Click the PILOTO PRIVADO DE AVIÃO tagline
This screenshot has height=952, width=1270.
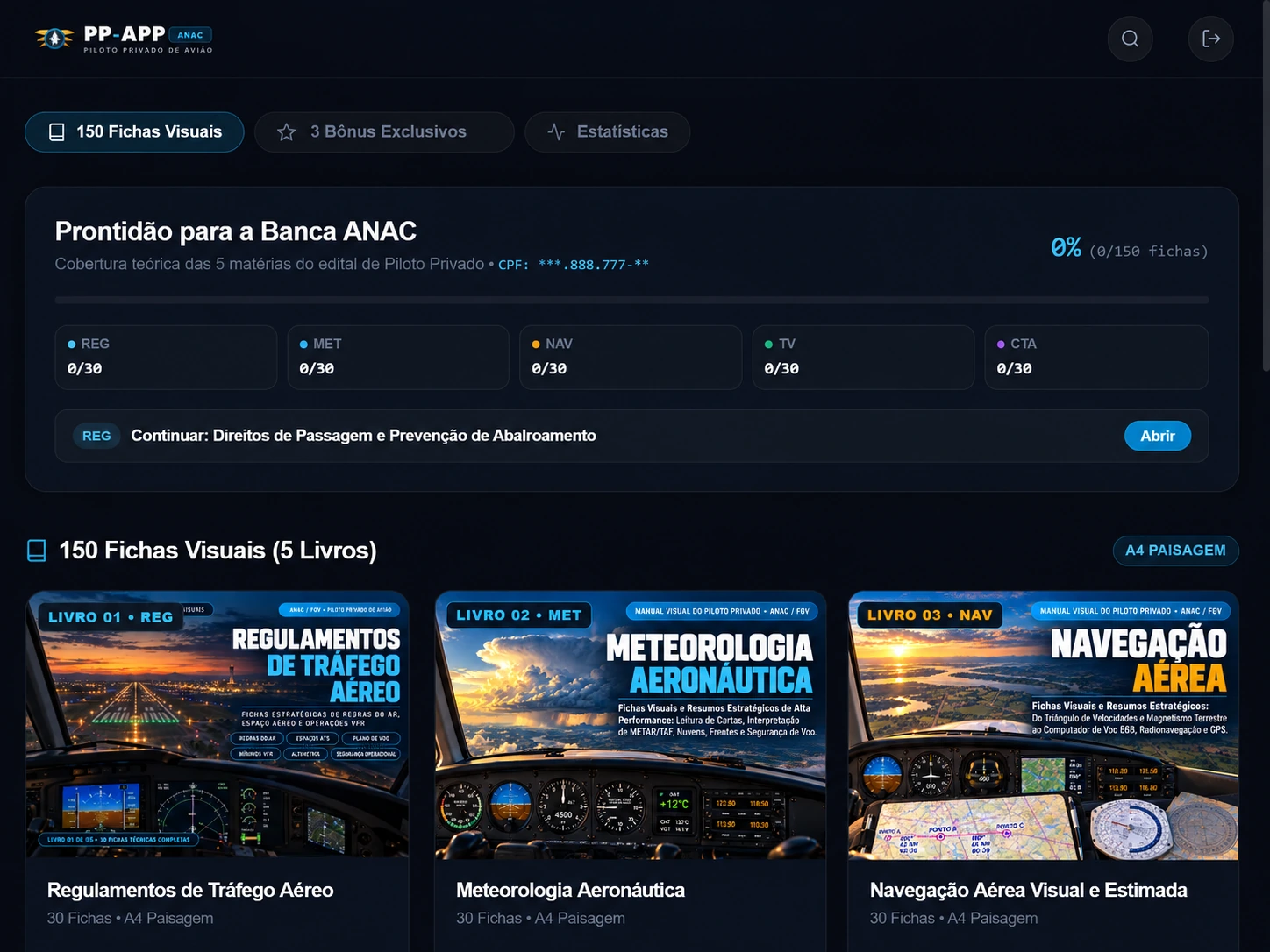148,50
